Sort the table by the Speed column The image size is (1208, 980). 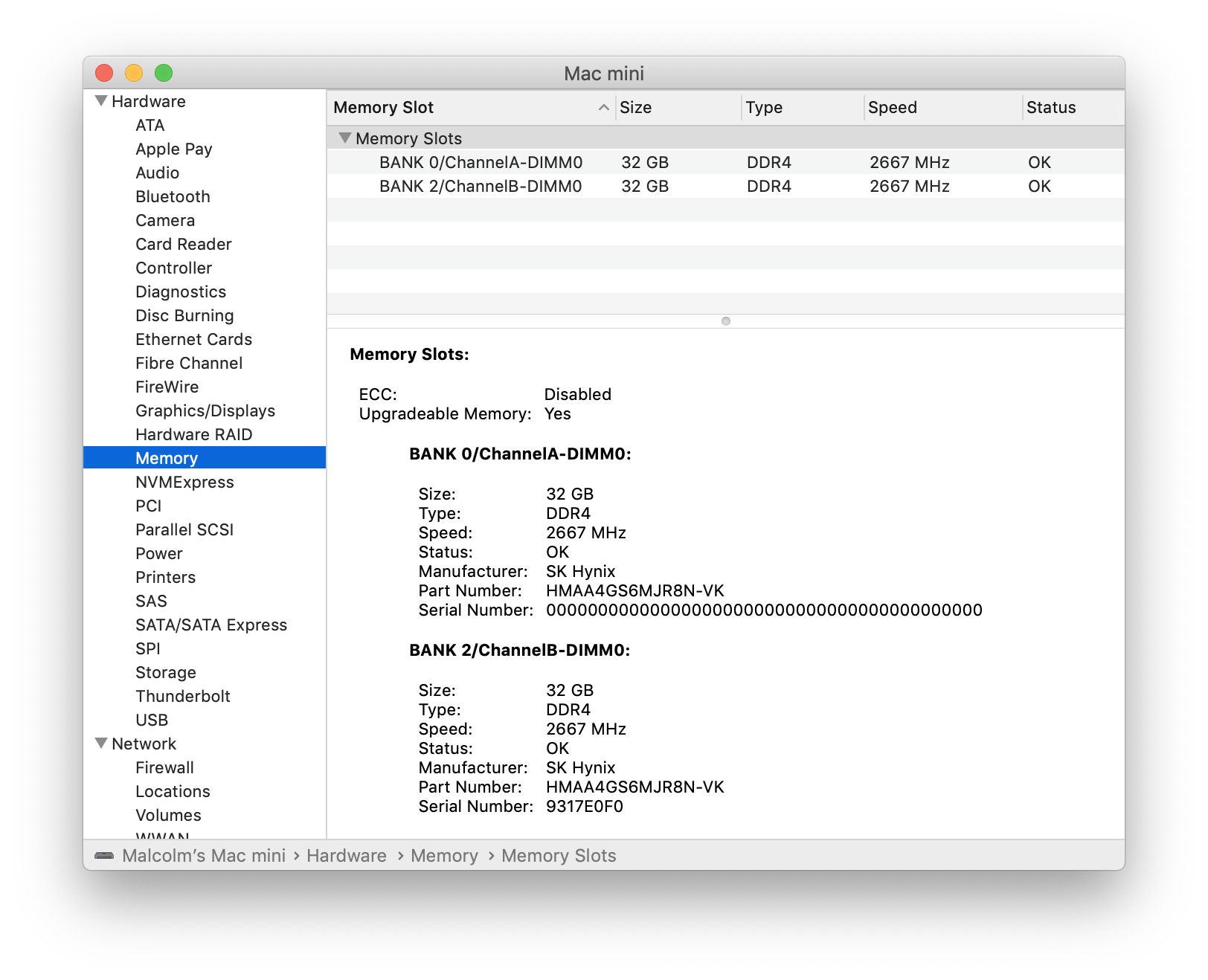click(x=893, y=108)
